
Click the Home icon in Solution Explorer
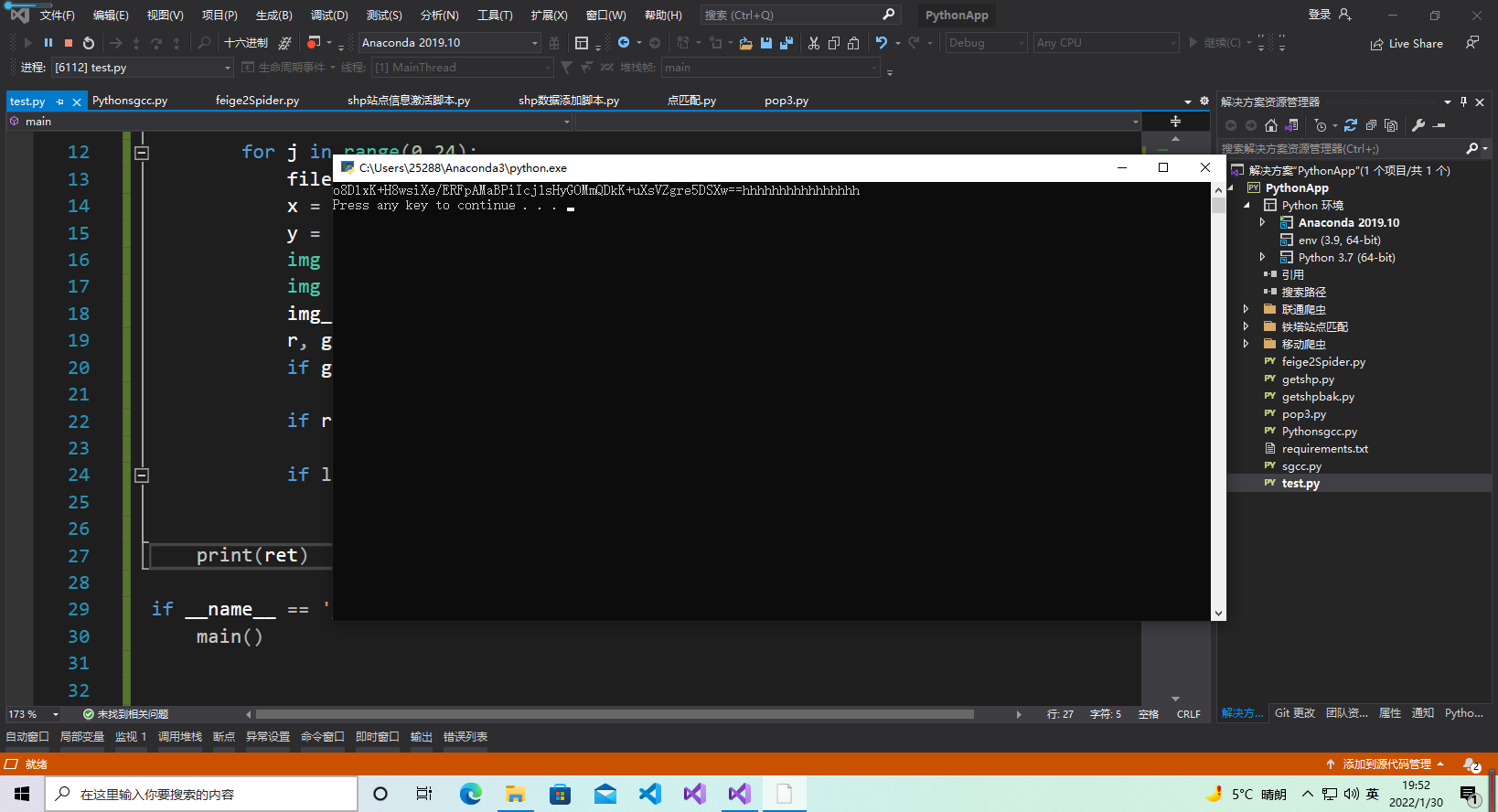(1271, 125)
